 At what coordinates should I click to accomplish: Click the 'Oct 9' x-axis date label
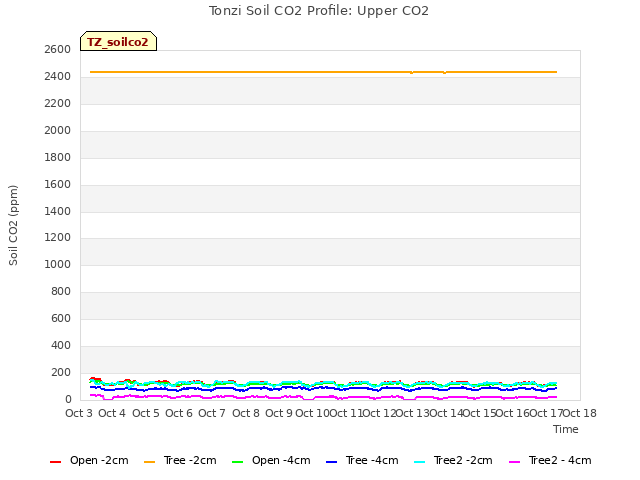[279, 413]
